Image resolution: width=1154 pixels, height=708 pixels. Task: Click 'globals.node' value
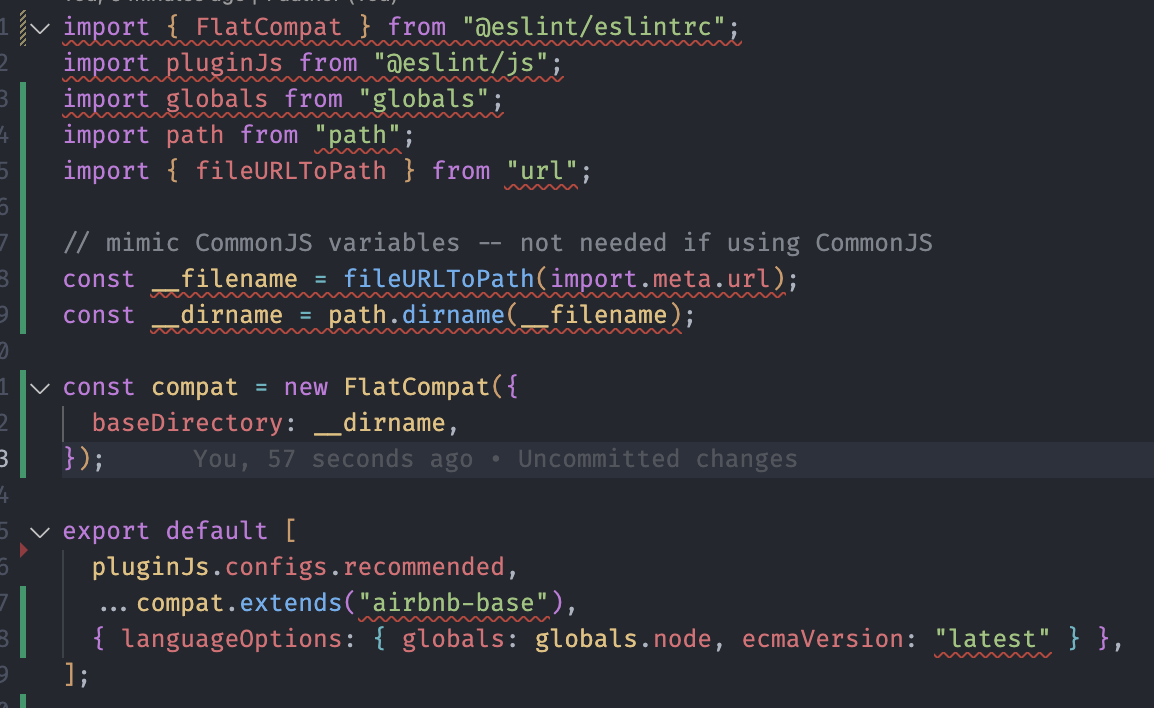coord(623,639)
